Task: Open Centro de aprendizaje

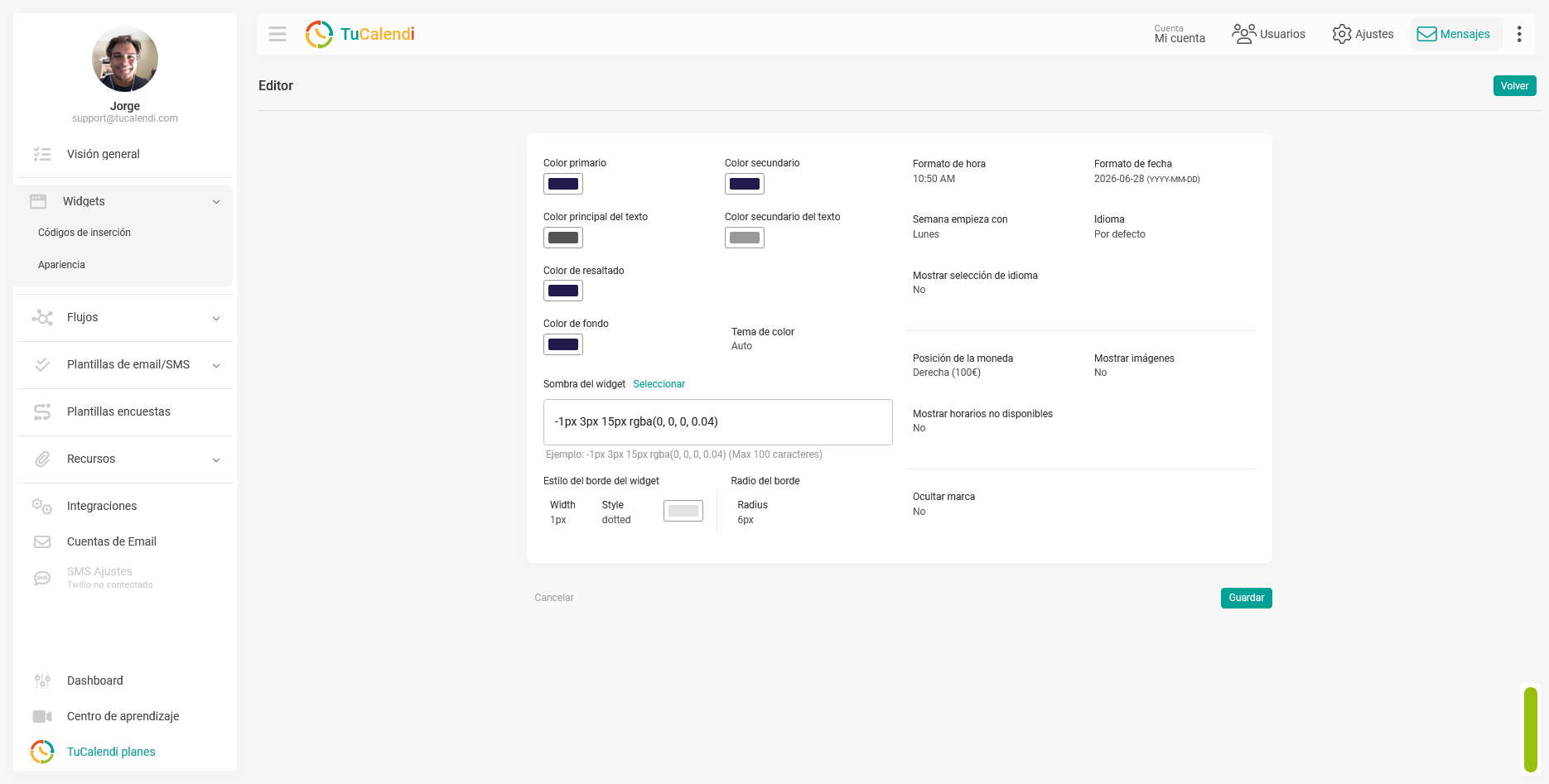Action: point(123,716)
